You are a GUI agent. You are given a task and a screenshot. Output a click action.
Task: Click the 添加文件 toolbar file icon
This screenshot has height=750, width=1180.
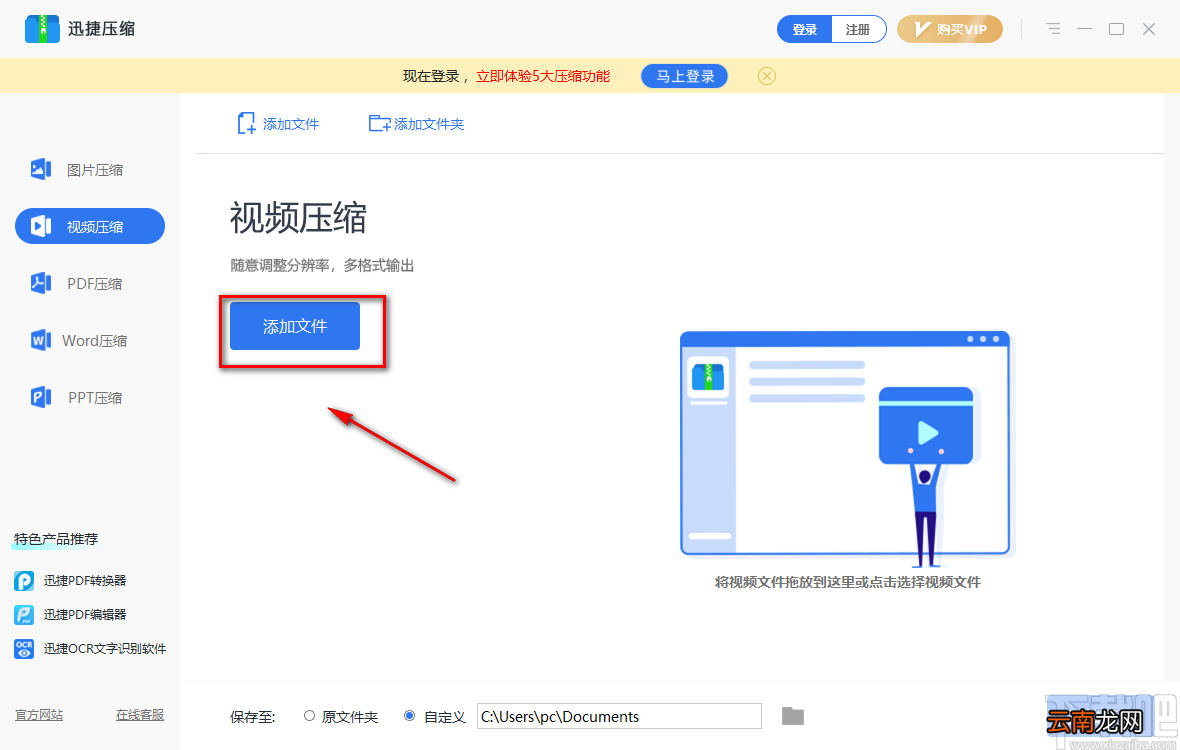(246, 123)
